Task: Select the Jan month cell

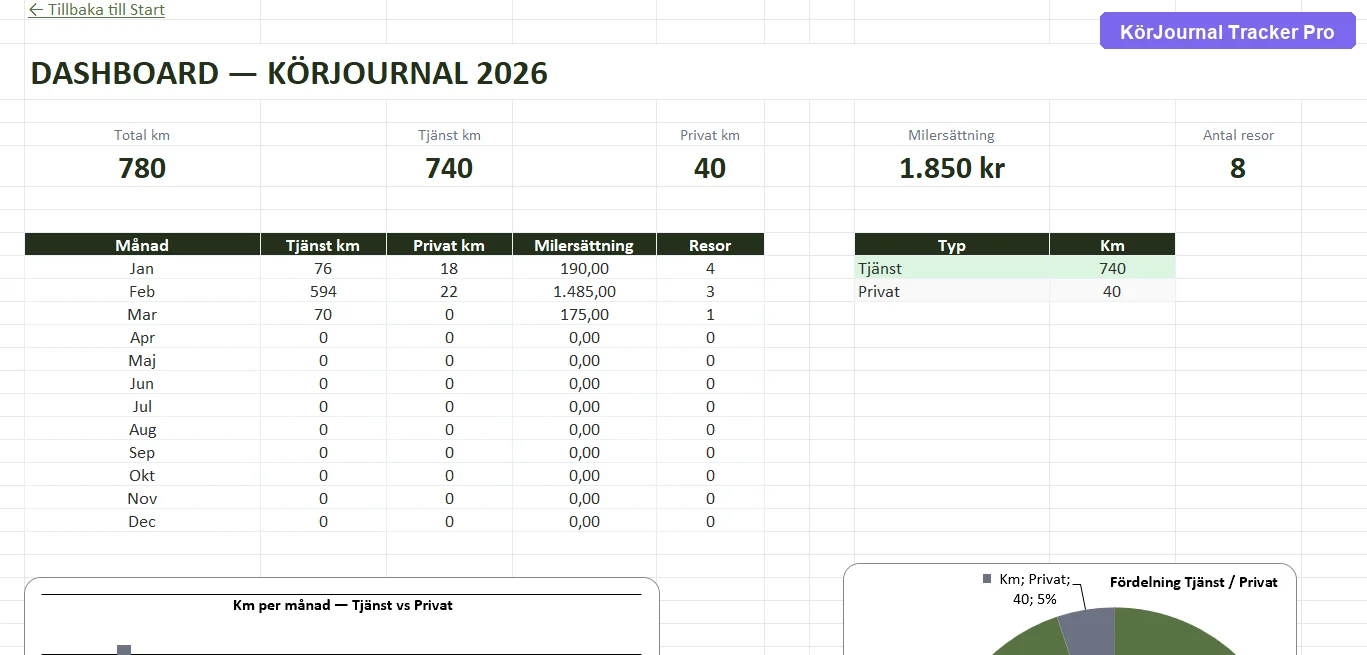Action: pyautogui.click(x=142, y=268)
